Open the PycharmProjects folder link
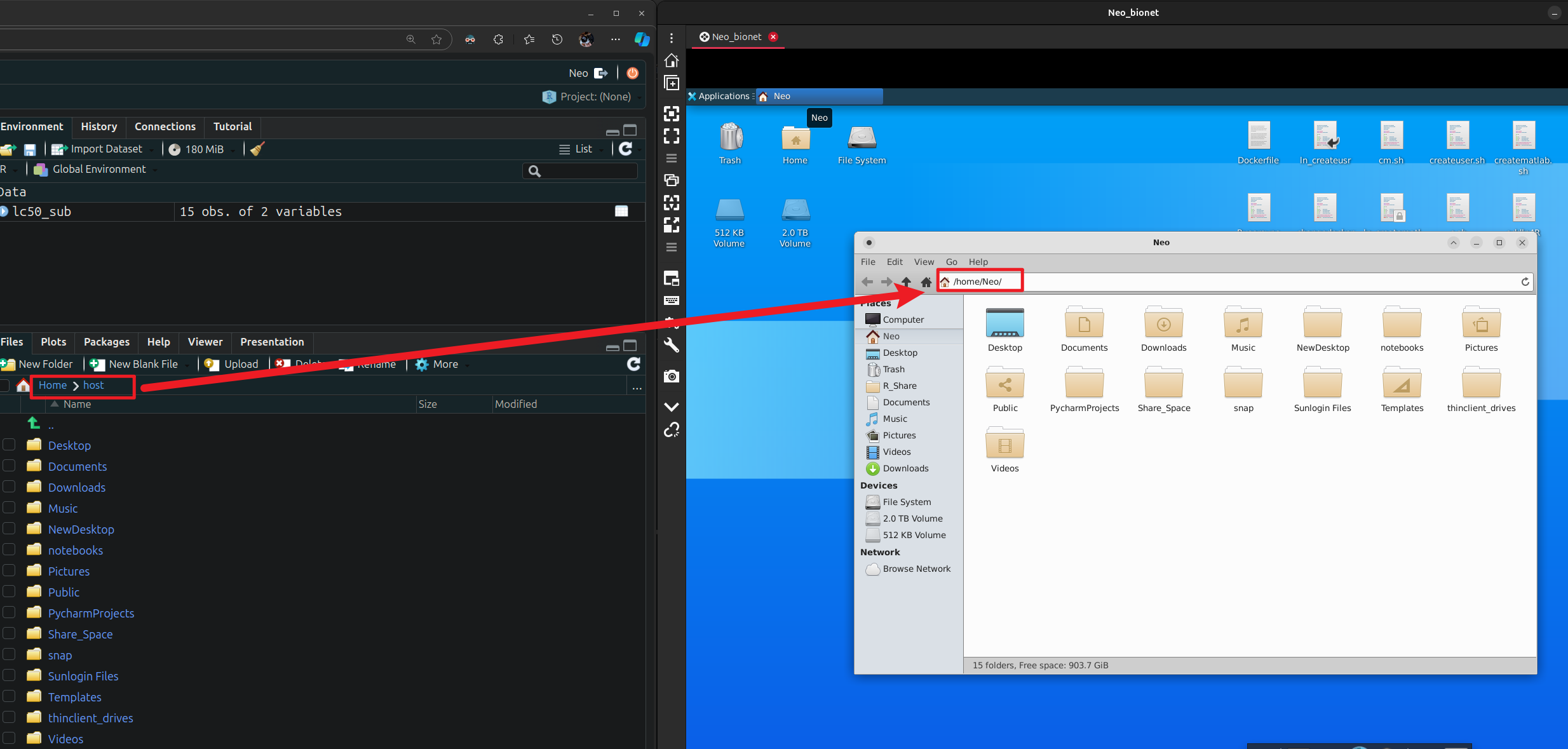Viewport: 1568px width, 749px height. click(91, 613)
